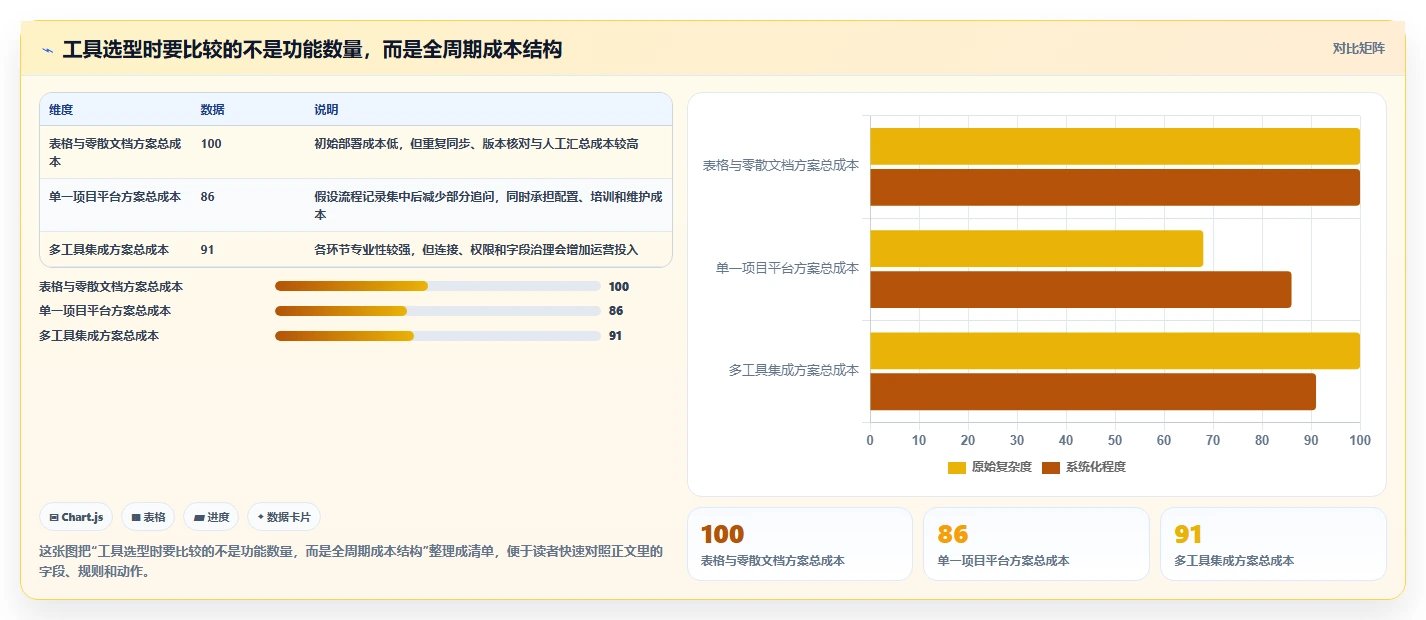Click the brown bar for 多工具集成方案总成本
1426x620 pixels.
click(x=1093, y=391)
